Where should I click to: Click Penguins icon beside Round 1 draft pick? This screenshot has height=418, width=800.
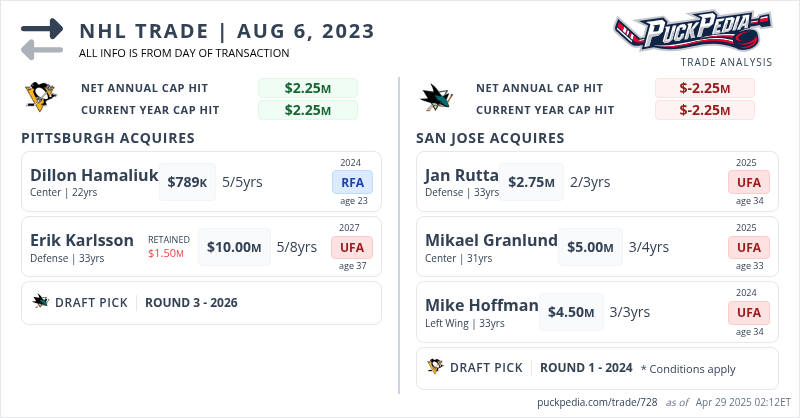(435, 367)
